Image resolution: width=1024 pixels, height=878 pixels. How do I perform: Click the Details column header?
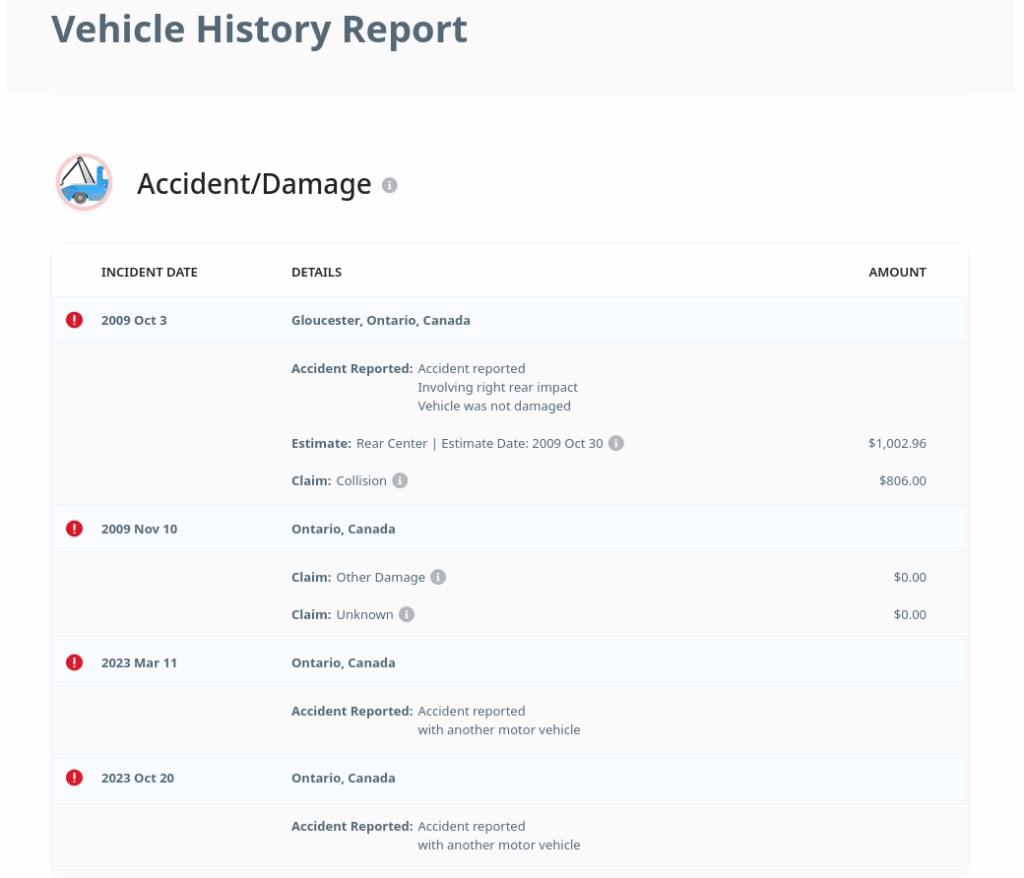316,272
